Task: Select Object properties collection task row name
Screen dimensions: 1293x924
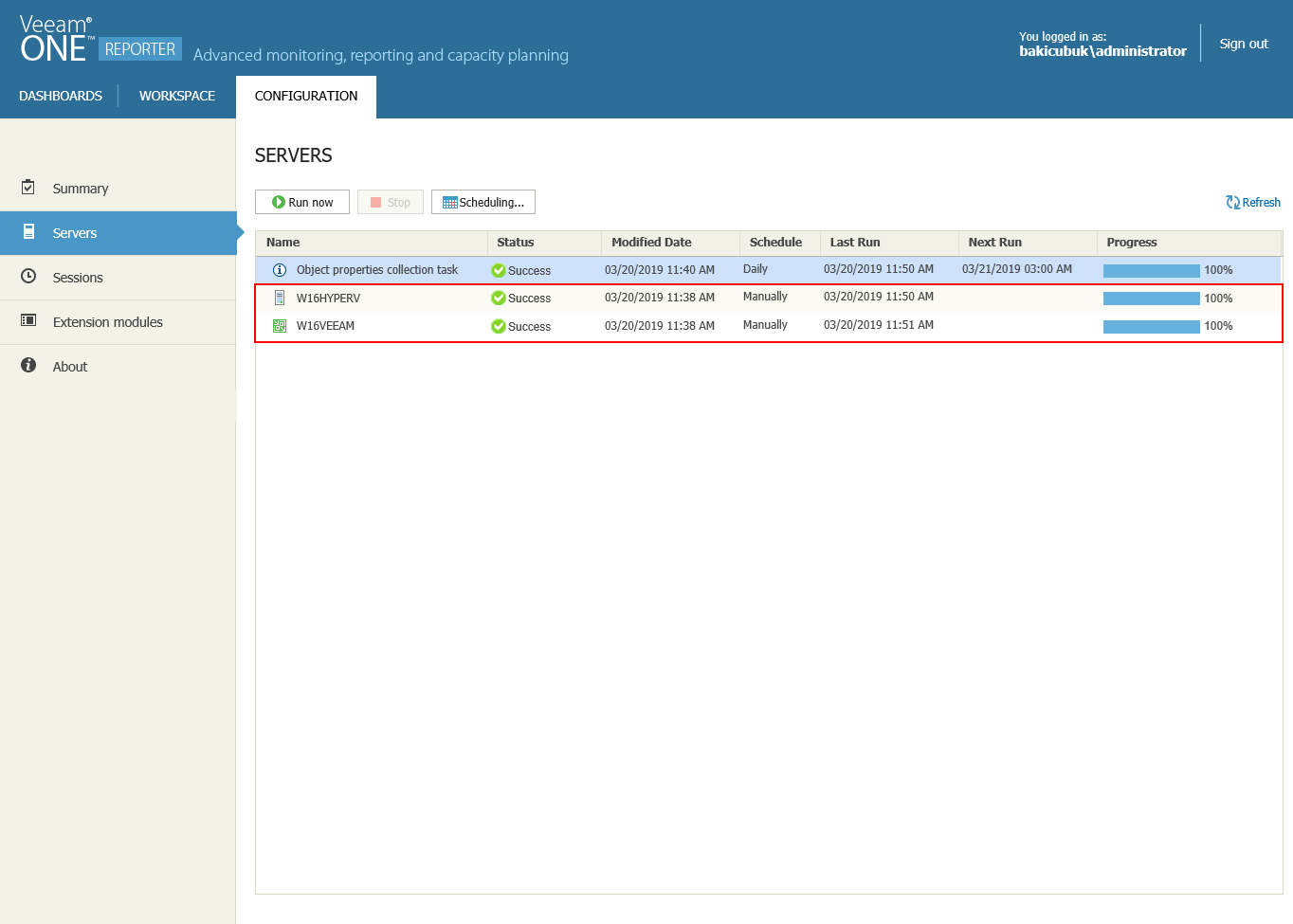Action: [x=377, y=270]
